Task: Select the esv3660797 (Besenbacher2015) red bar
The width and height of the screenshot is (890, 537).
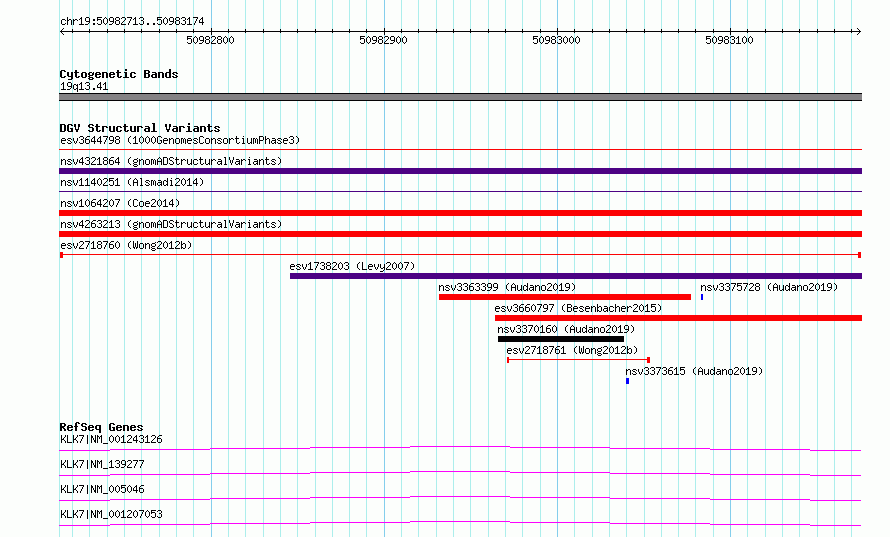Action: 678,318
